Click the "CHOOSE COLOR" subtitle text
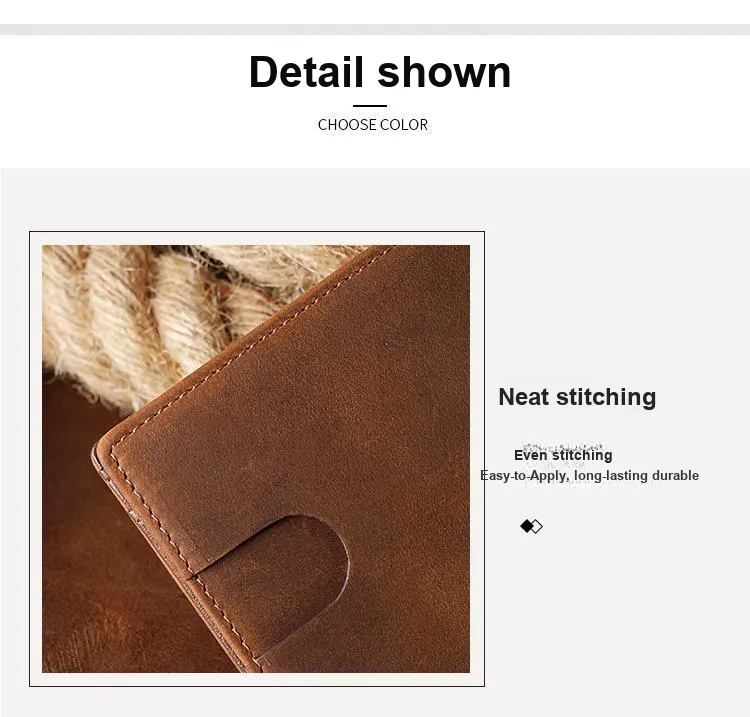This screenshot has height=717, width=750. point(373,125)
